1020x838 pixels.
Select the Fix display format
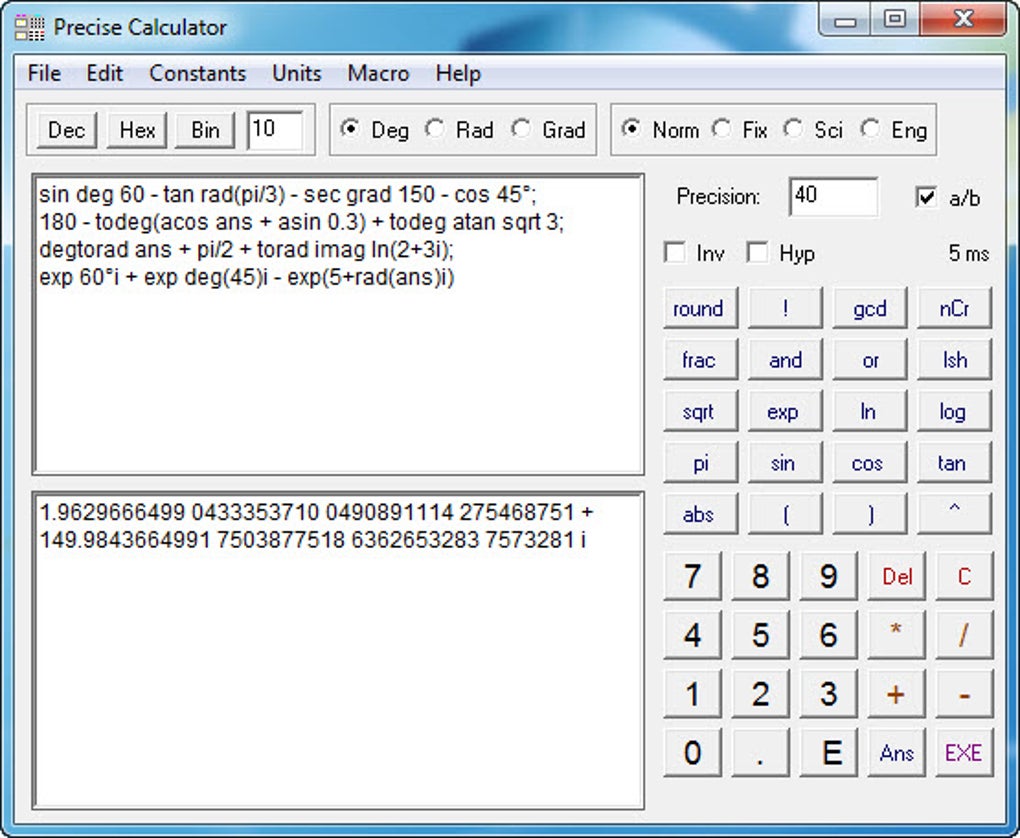(740, 129)
